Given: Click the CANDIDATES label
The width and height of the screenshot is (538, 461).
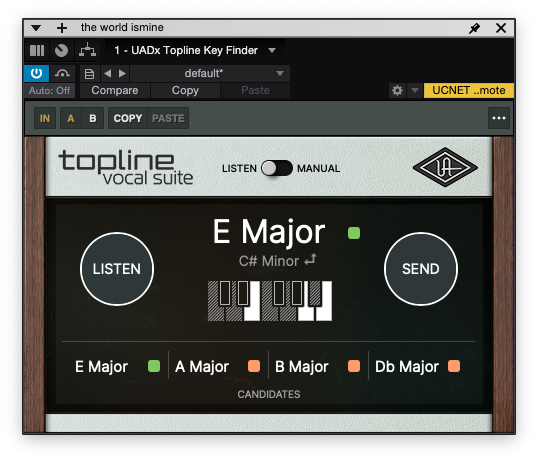Looking at the screenshot, I should click(x=269, y=394).
